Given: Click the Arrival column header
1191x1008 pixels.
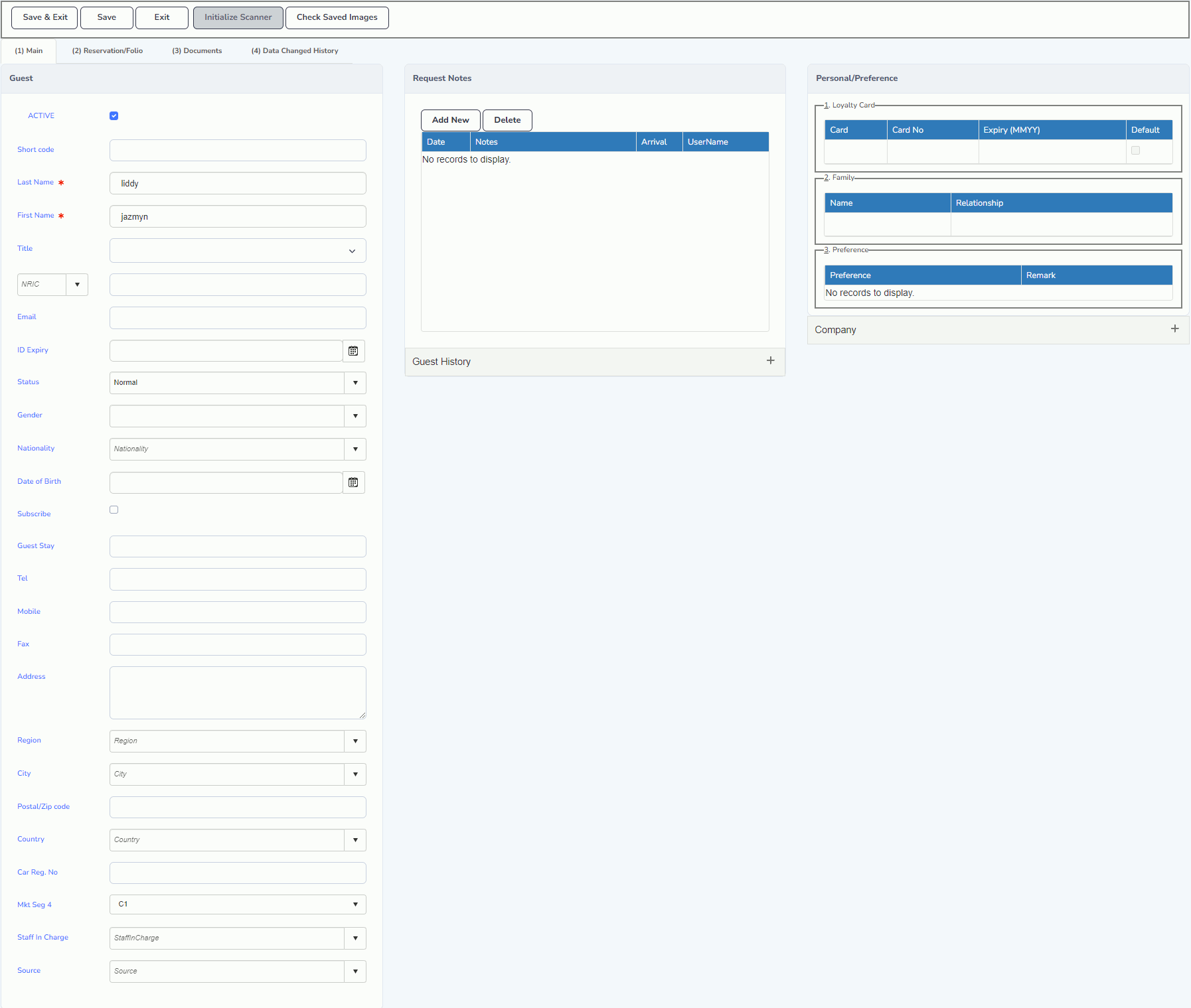Looking at the screenshot, I should click(x=659, y=142).
